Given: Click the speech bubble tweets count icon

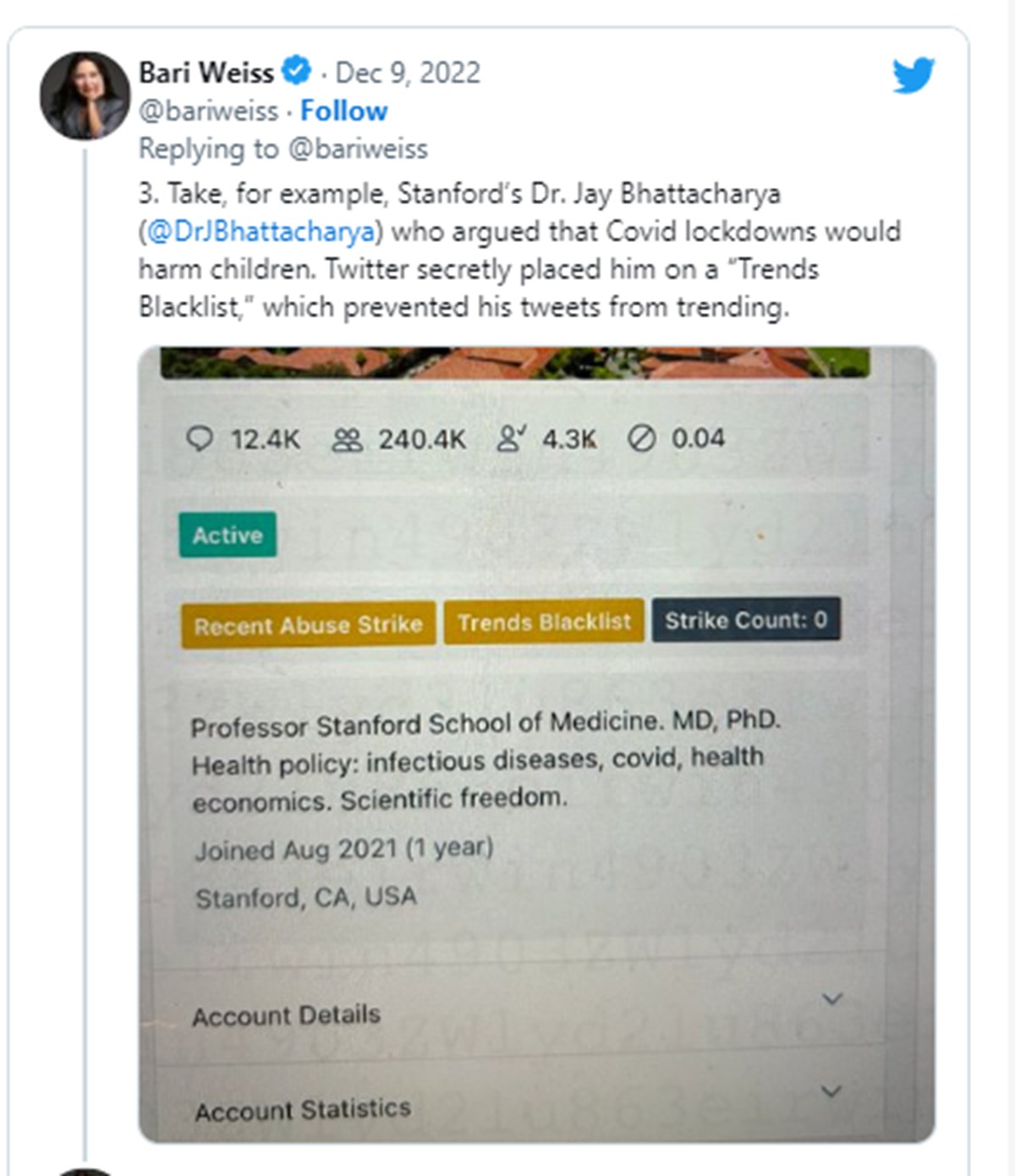Looking at the screenshot, I should pyautogui.click(x=199, y=438).
